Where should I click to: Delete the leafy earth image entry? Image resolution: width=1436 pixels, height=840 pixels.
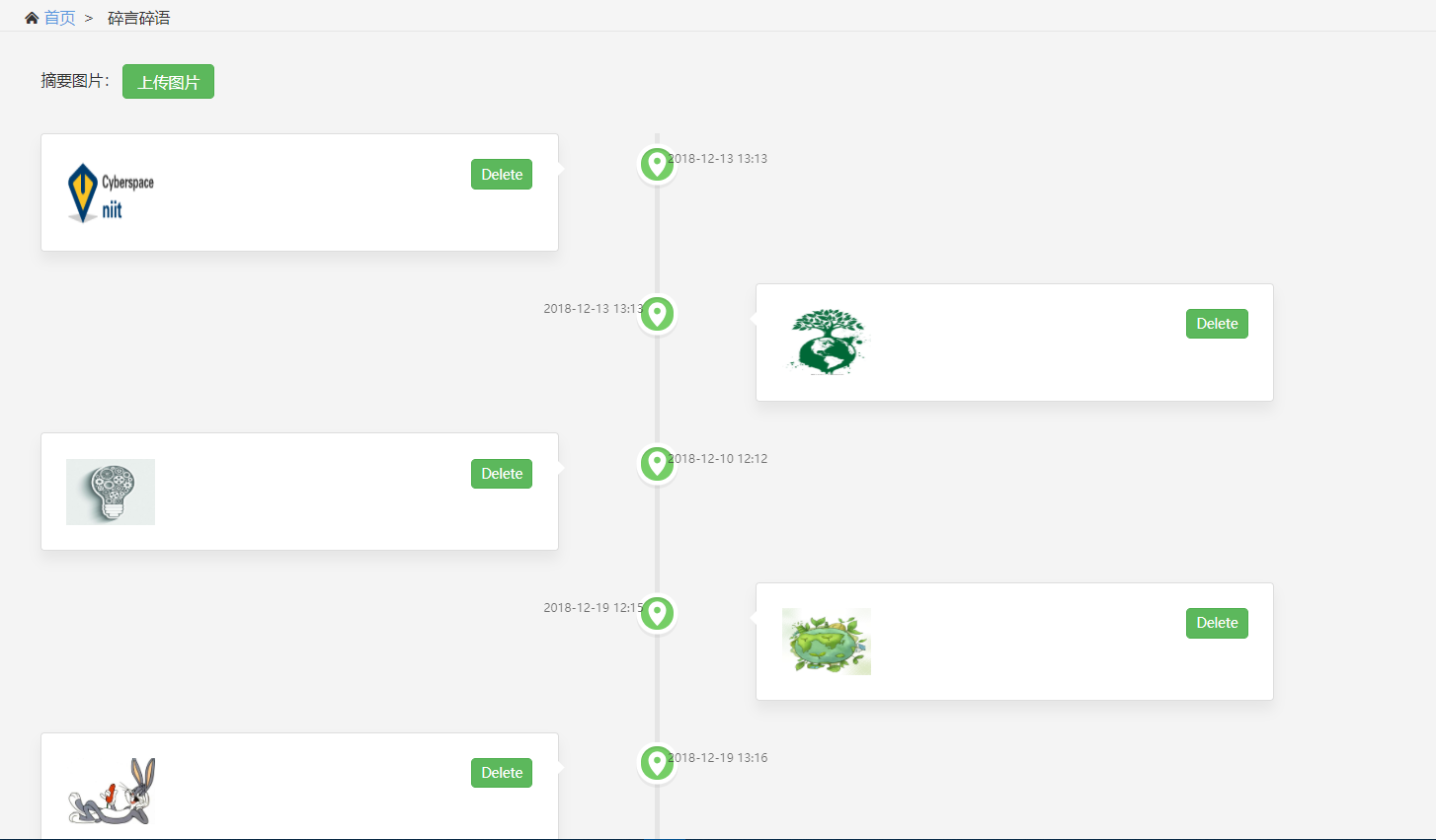tap(1217, 623)
